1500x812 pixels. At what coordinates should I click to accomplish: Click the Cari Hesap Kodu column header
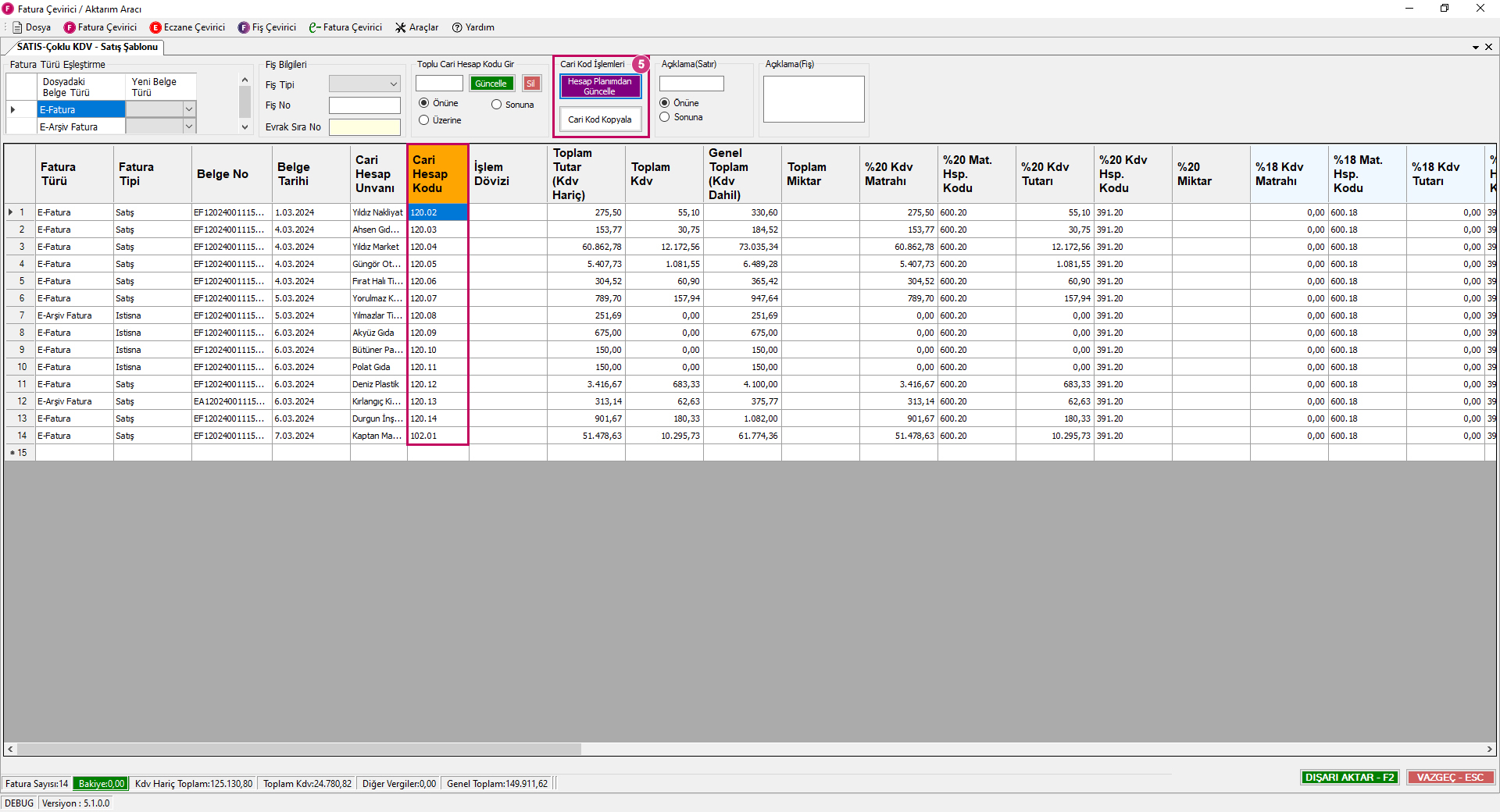pos(437,174)
